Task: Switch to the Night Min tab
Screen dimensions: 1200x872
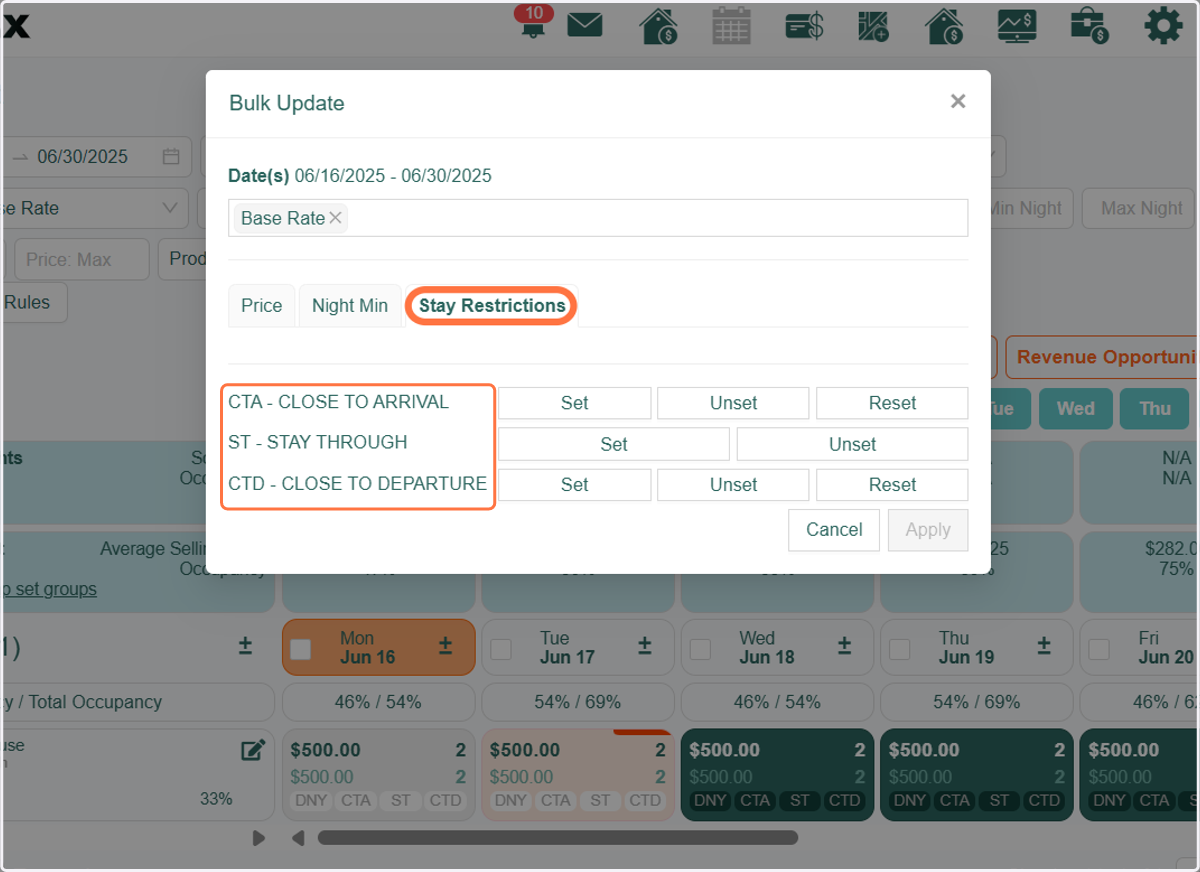Action: pyautogui.click(x=350, y=306)
